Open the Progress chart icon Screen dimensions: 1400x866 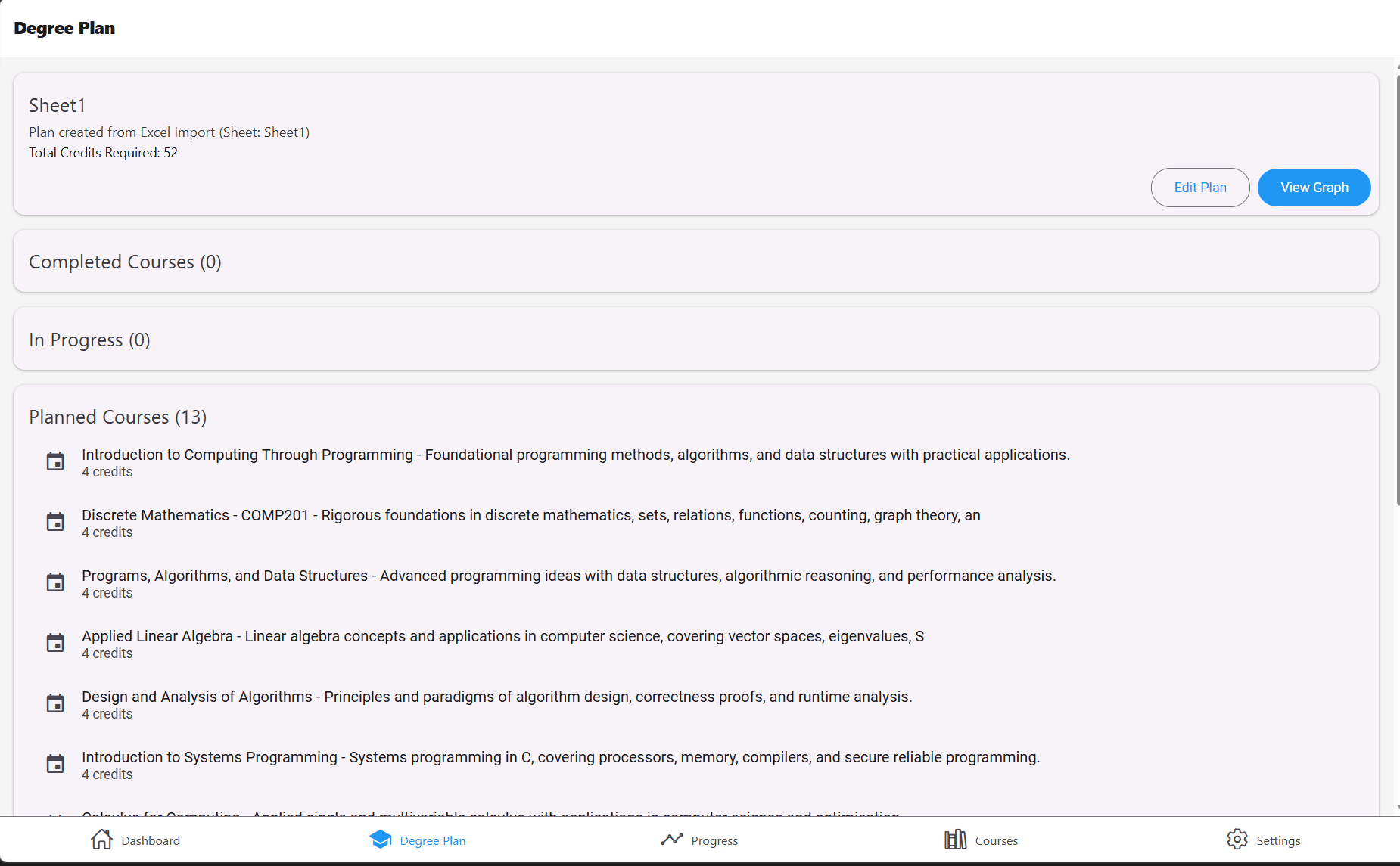click(673, 840)
